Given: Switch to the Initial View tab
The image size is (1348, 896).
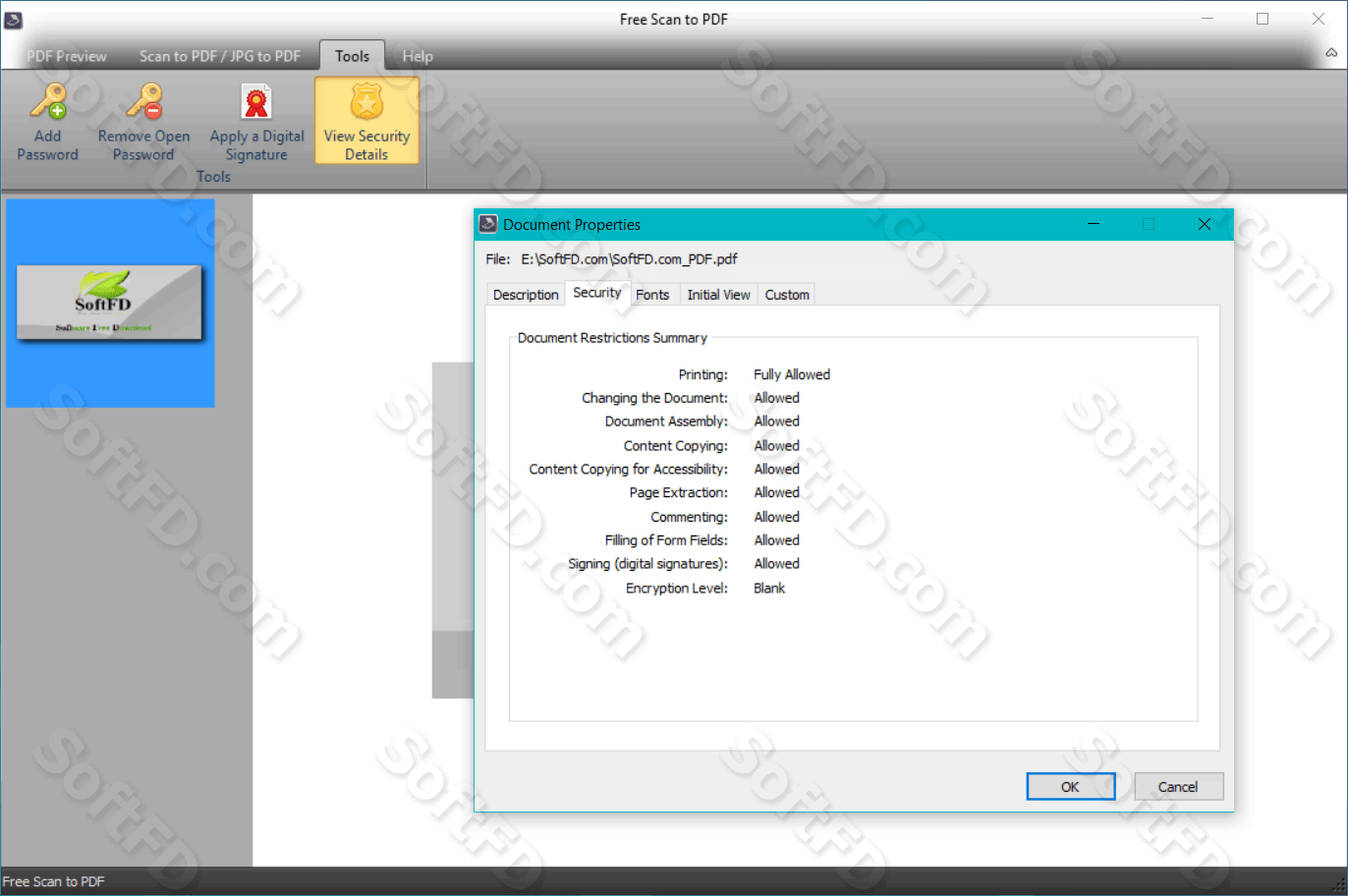Looking at the screenshot, I should pyautogui.click(x=718, y=295).
